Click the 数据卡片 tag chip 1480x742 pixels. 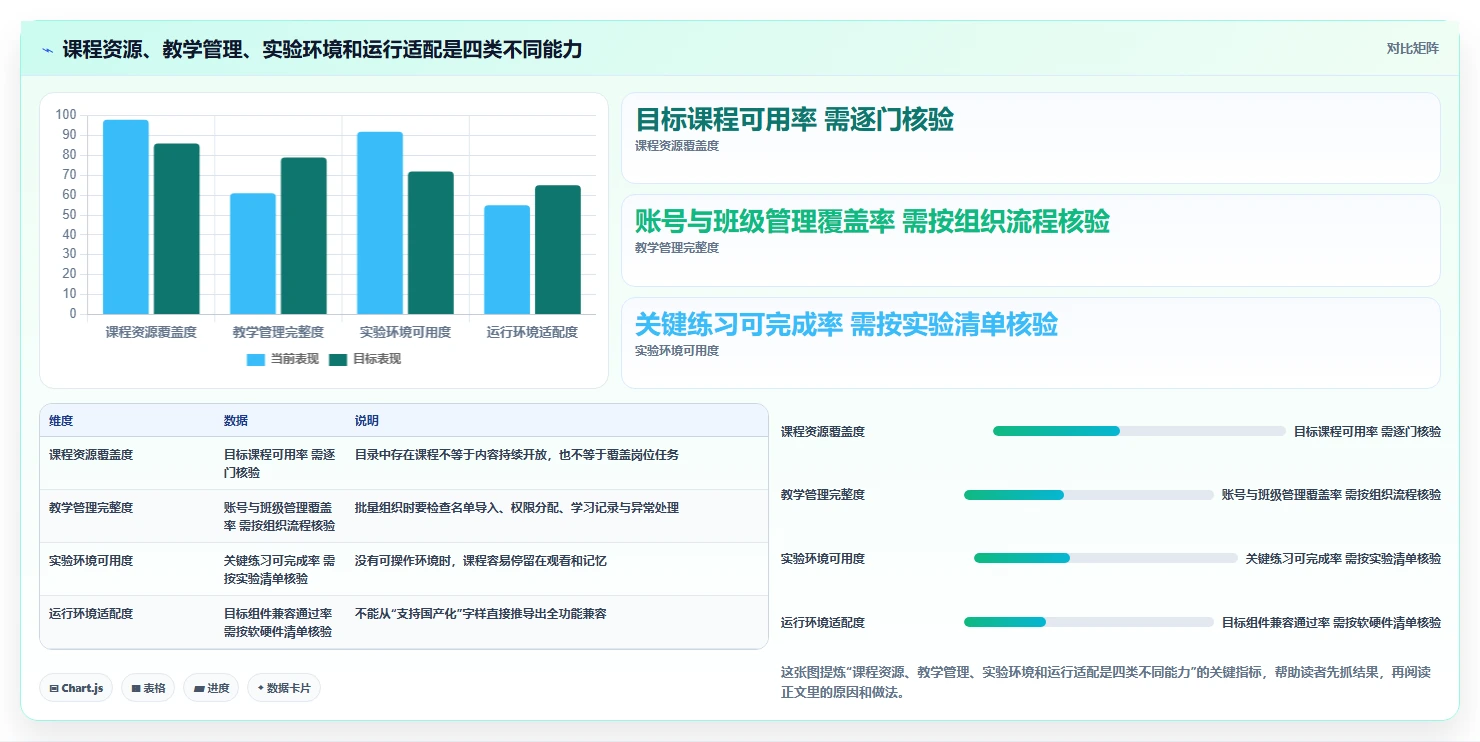[284, 688]
